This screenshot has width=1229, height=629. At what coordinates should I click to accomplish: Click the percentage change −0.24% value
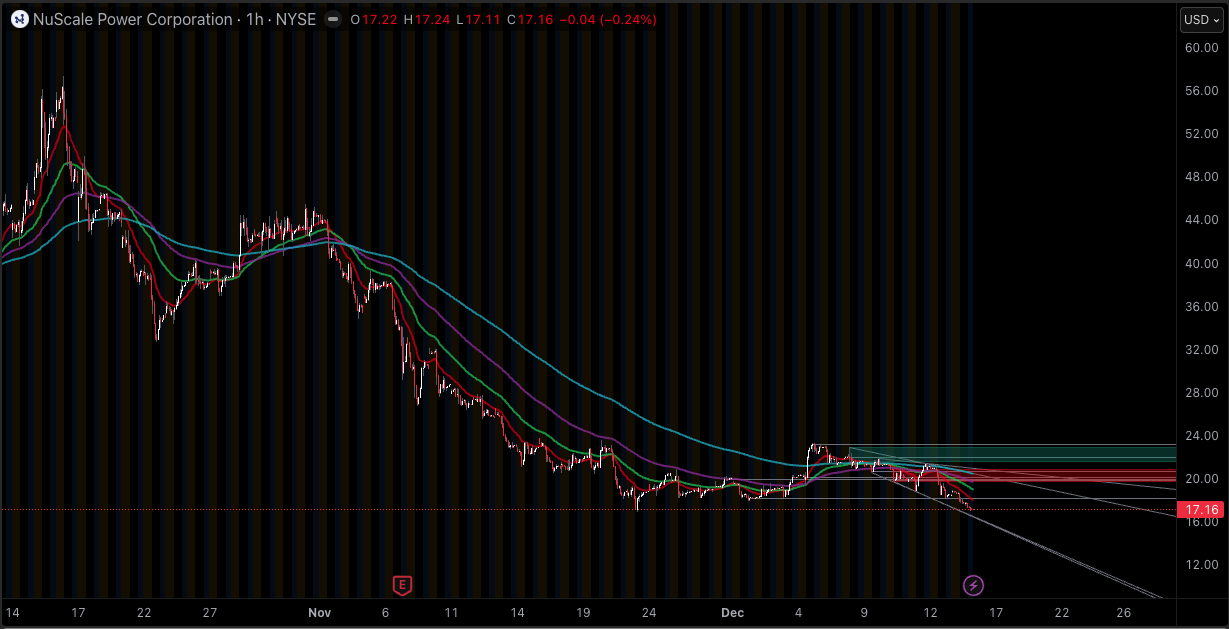pos(627,18)
